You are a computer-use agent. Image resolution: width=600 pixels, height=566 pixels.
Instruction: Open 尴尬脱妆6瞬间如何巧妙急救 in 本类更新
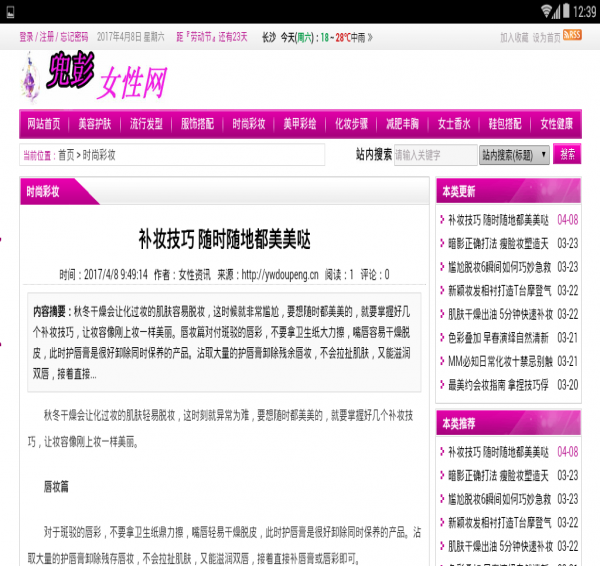(x=500, y=267)
